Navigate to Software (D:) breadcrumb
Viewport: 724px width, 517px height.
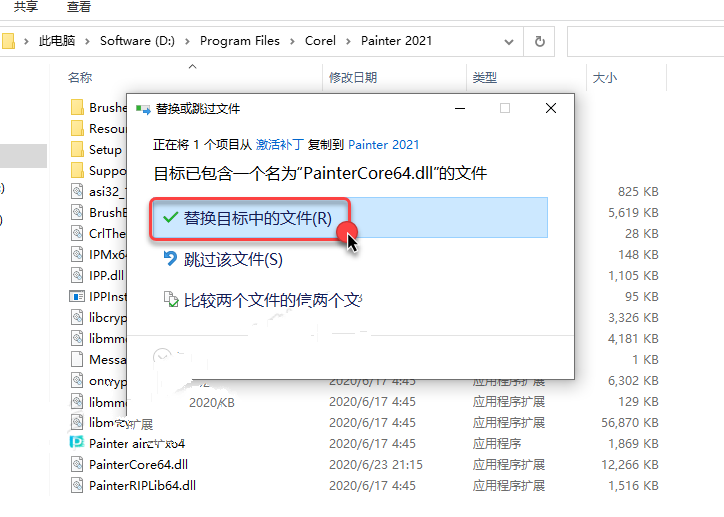[137, 41]
